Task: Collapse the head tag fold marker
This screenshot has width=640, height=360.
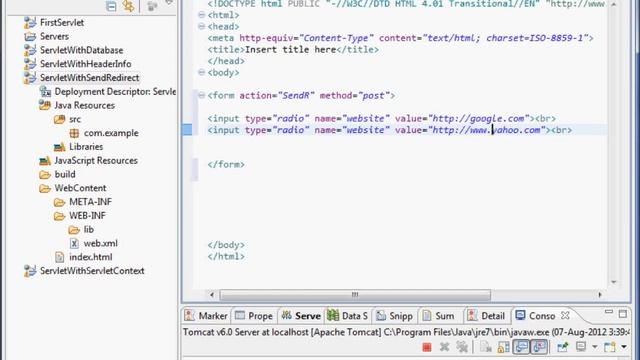Action: [201, 26]
